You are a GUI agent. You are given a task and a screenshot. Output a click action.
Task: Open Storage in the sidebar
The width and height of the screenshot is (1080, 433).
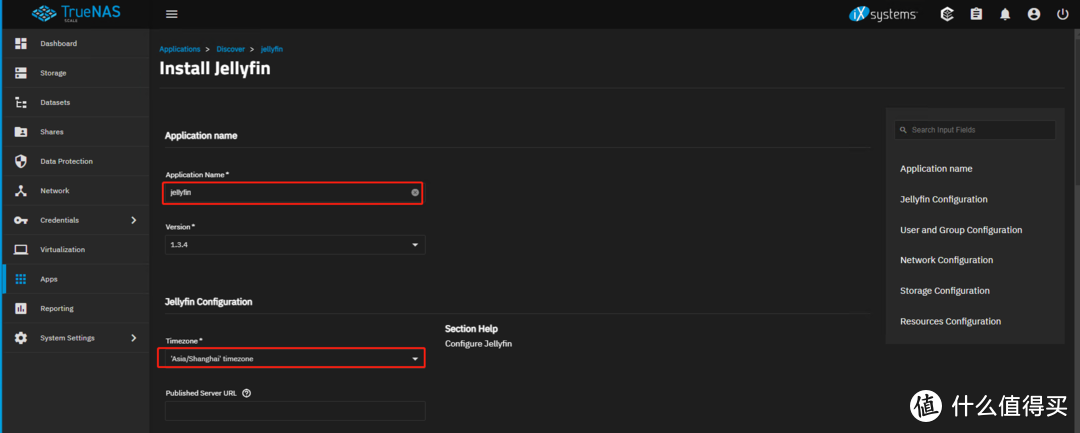tap(53, 73)
